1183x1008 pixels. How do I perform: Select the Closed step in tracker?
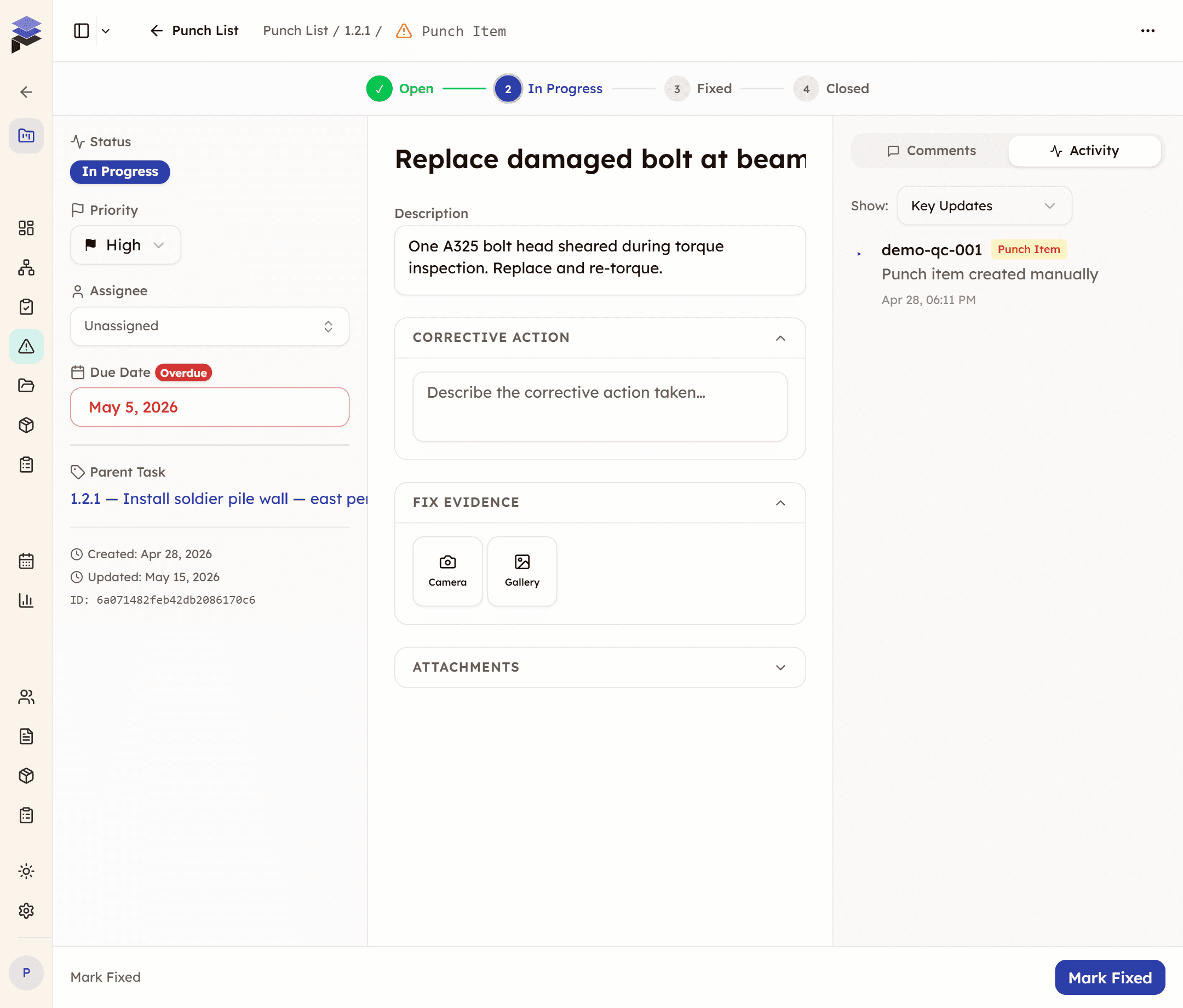click(831, 89)
